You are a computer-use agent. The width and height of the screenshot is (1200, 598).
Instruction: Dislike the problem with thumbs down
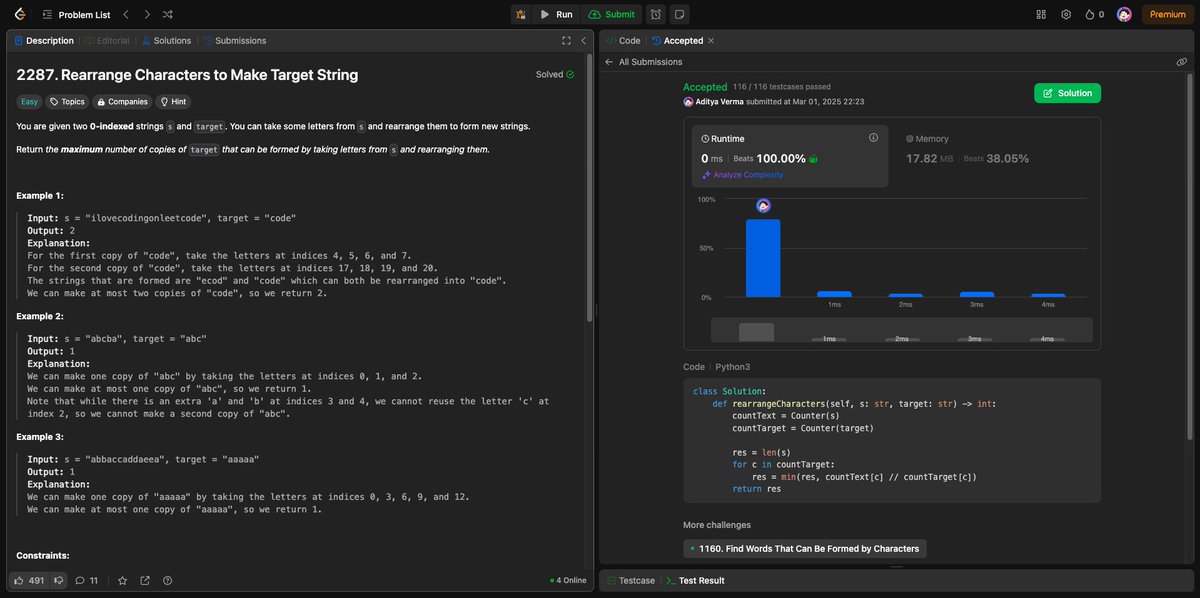tap(59, 580)
